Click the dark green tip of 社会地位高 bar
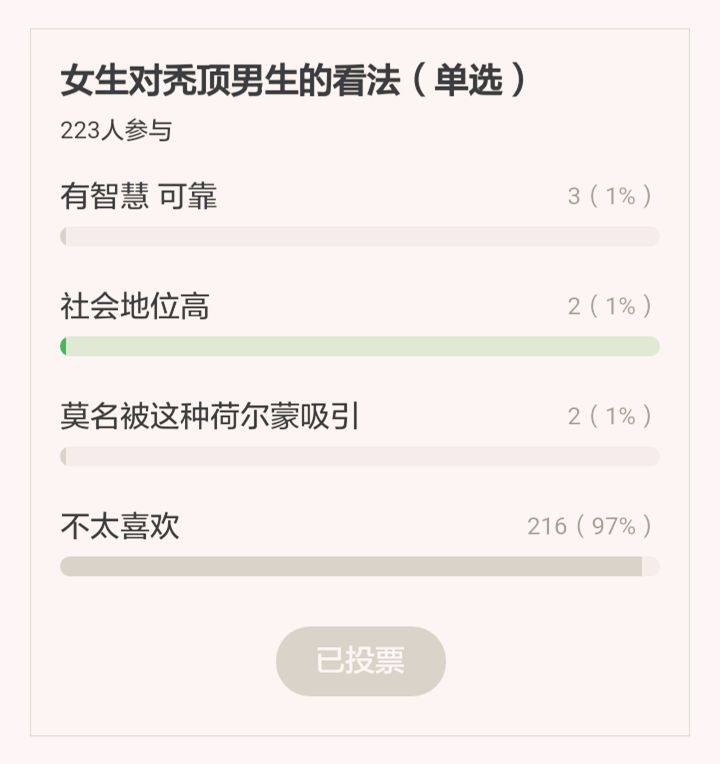 click(64, 347)
